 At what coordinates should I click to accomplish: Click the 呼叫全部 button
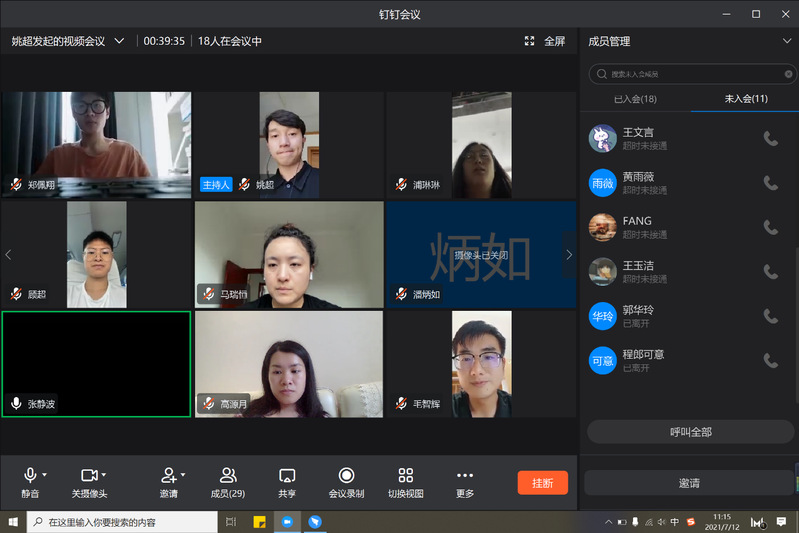click(689, 432)
